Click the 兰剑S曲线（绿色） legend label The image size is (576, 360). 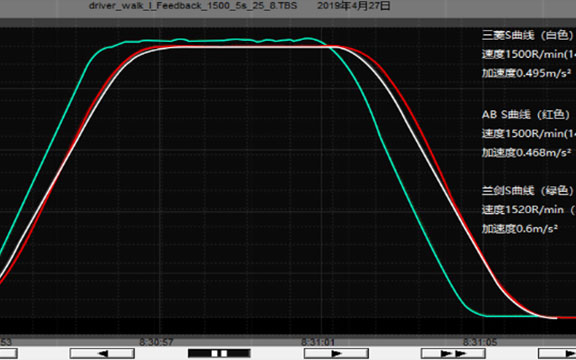(528, 191)
